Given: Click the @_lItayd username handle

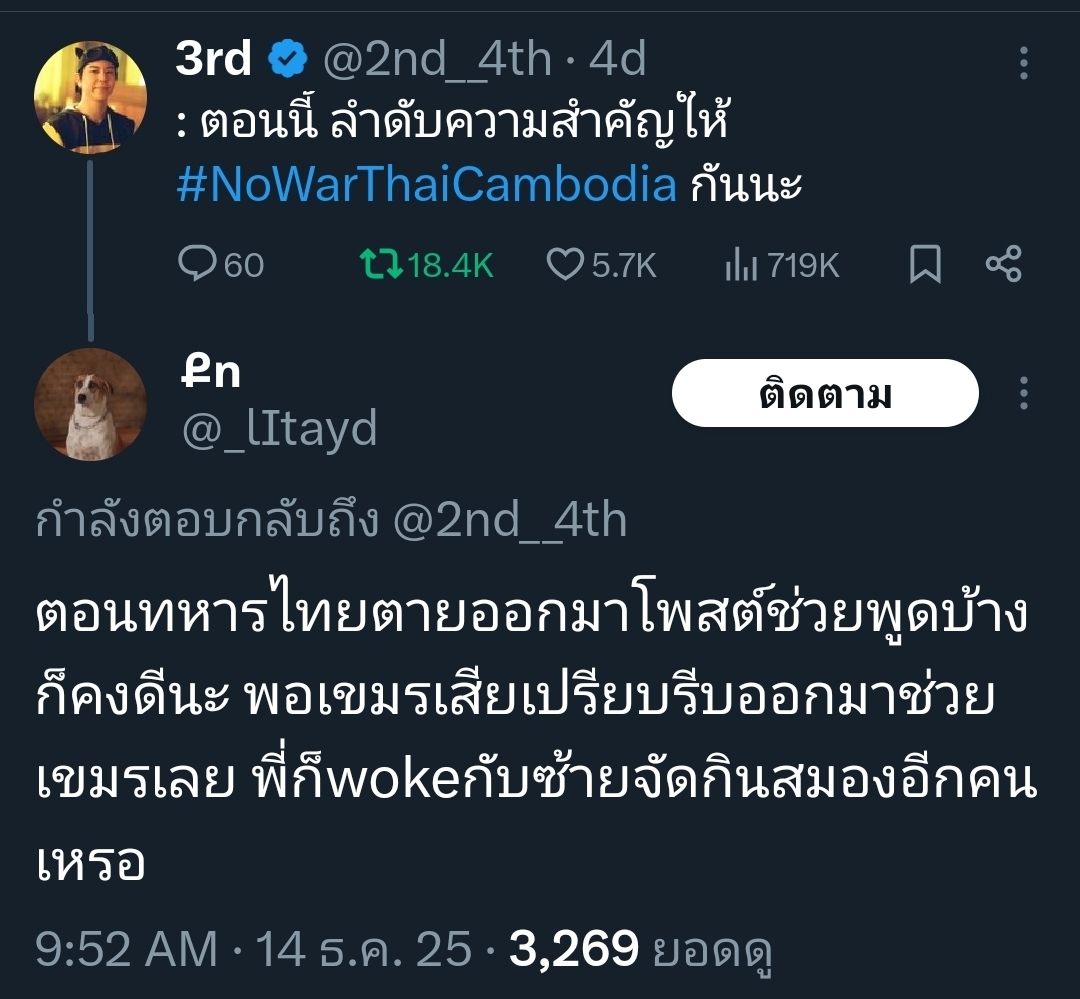Looking at the screenshot, I should [x=278, y=429].
